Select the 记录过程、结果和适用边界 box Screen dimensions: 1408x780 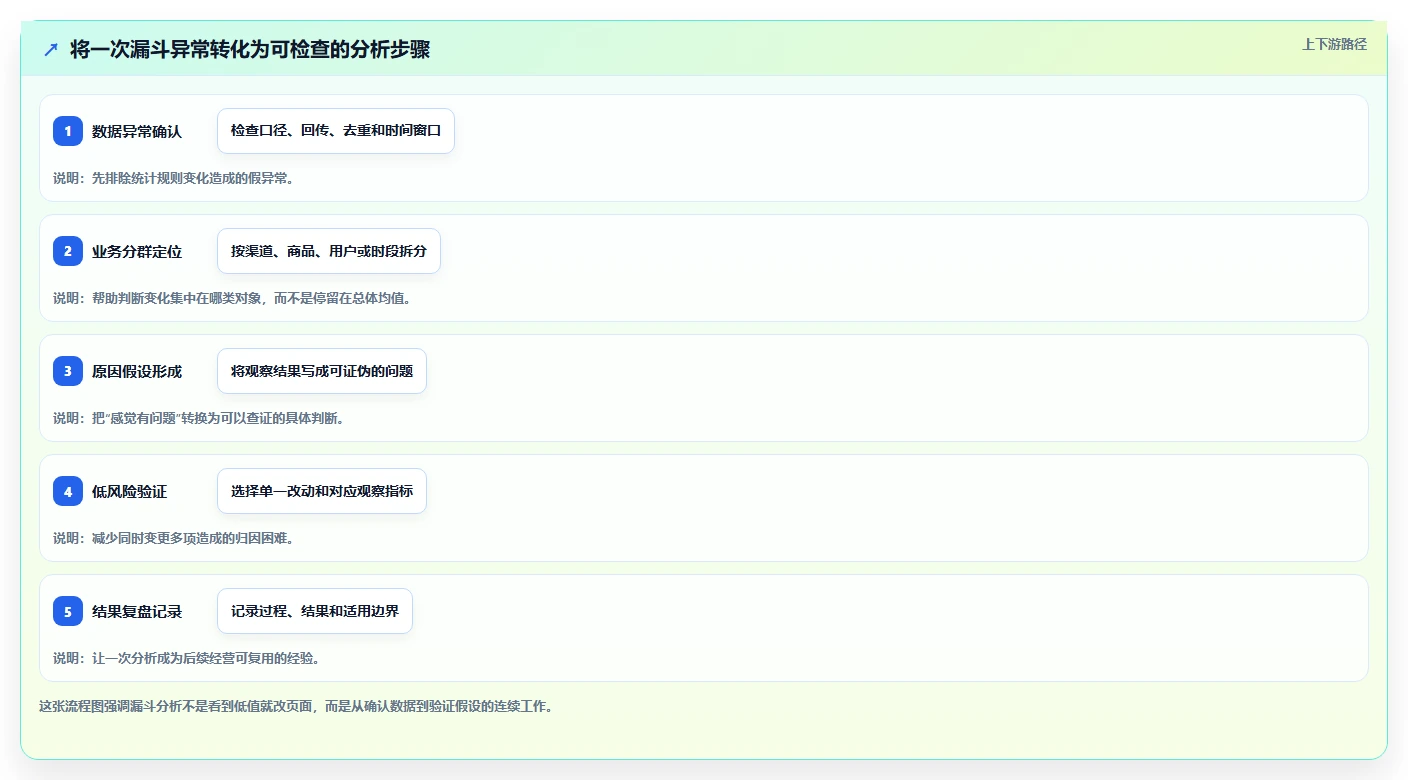[x=315, y=611]
